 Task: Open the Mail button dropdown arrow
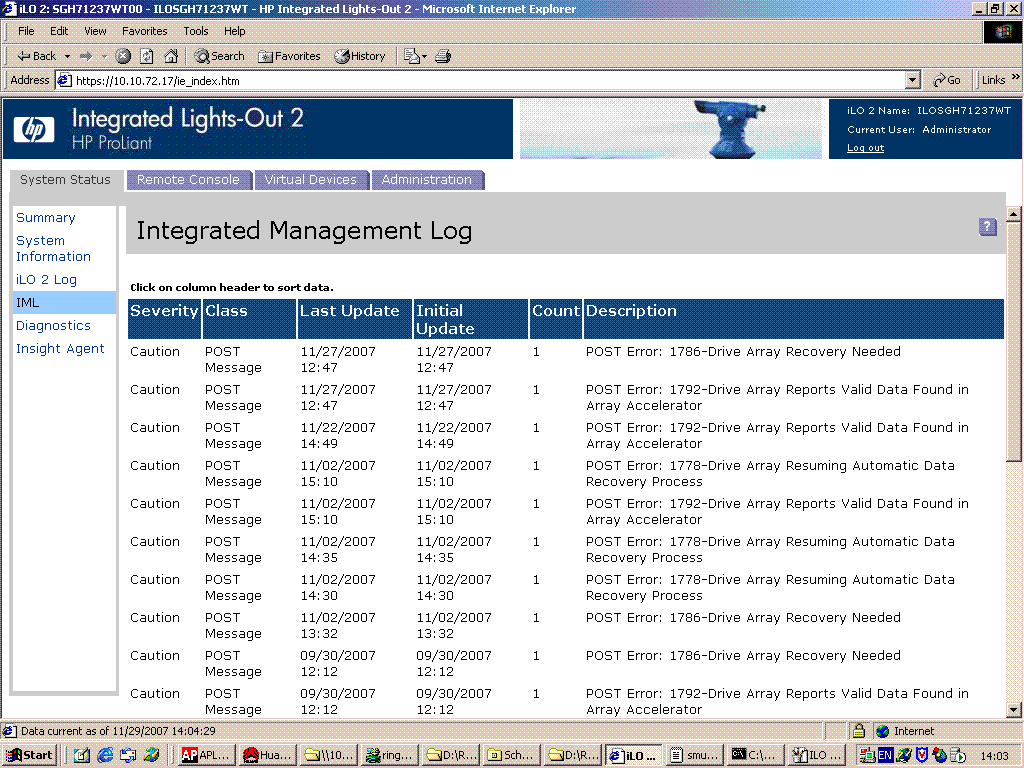tap(424, 56)
